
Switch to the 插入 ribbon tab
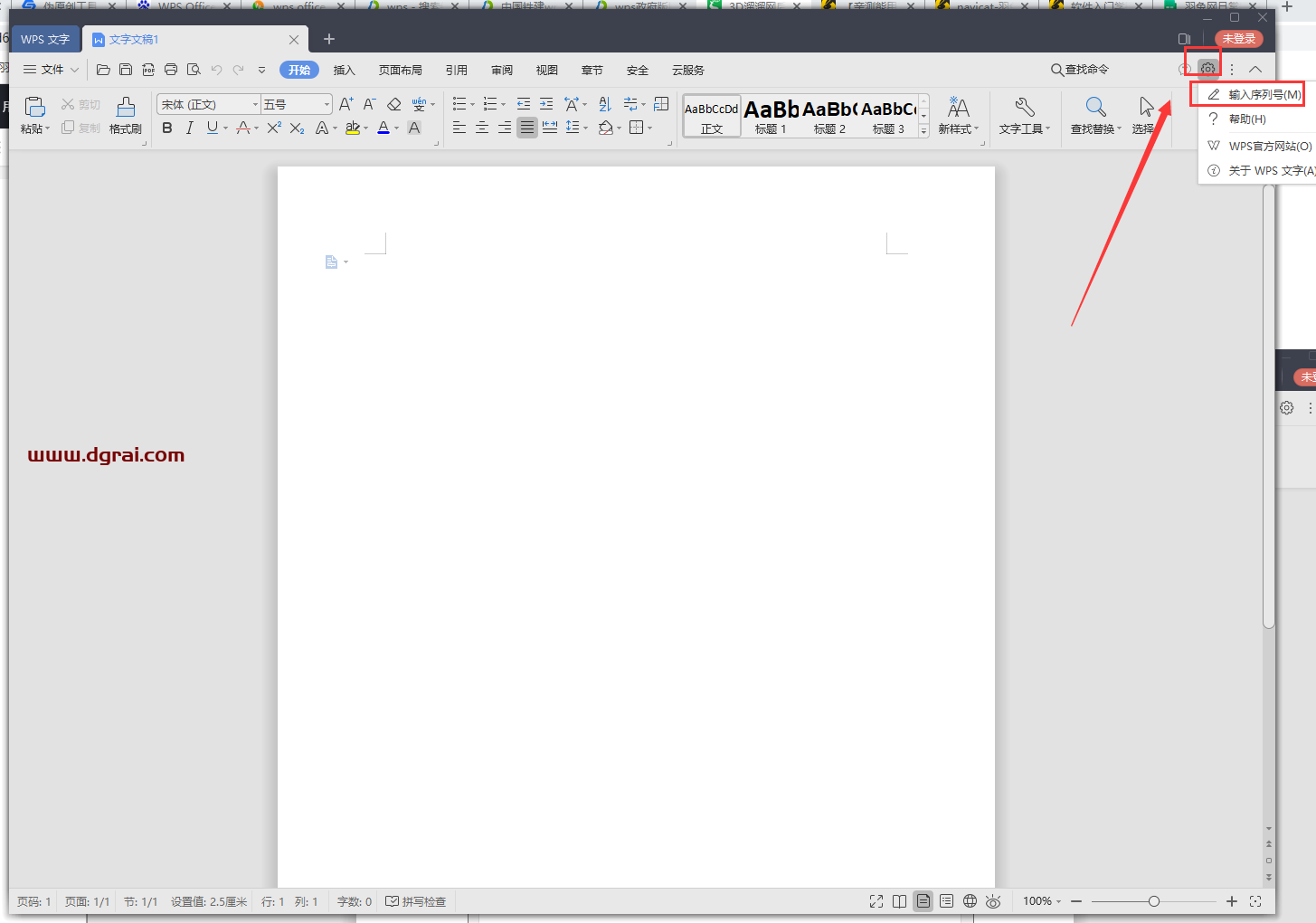[x=344, y=70]
